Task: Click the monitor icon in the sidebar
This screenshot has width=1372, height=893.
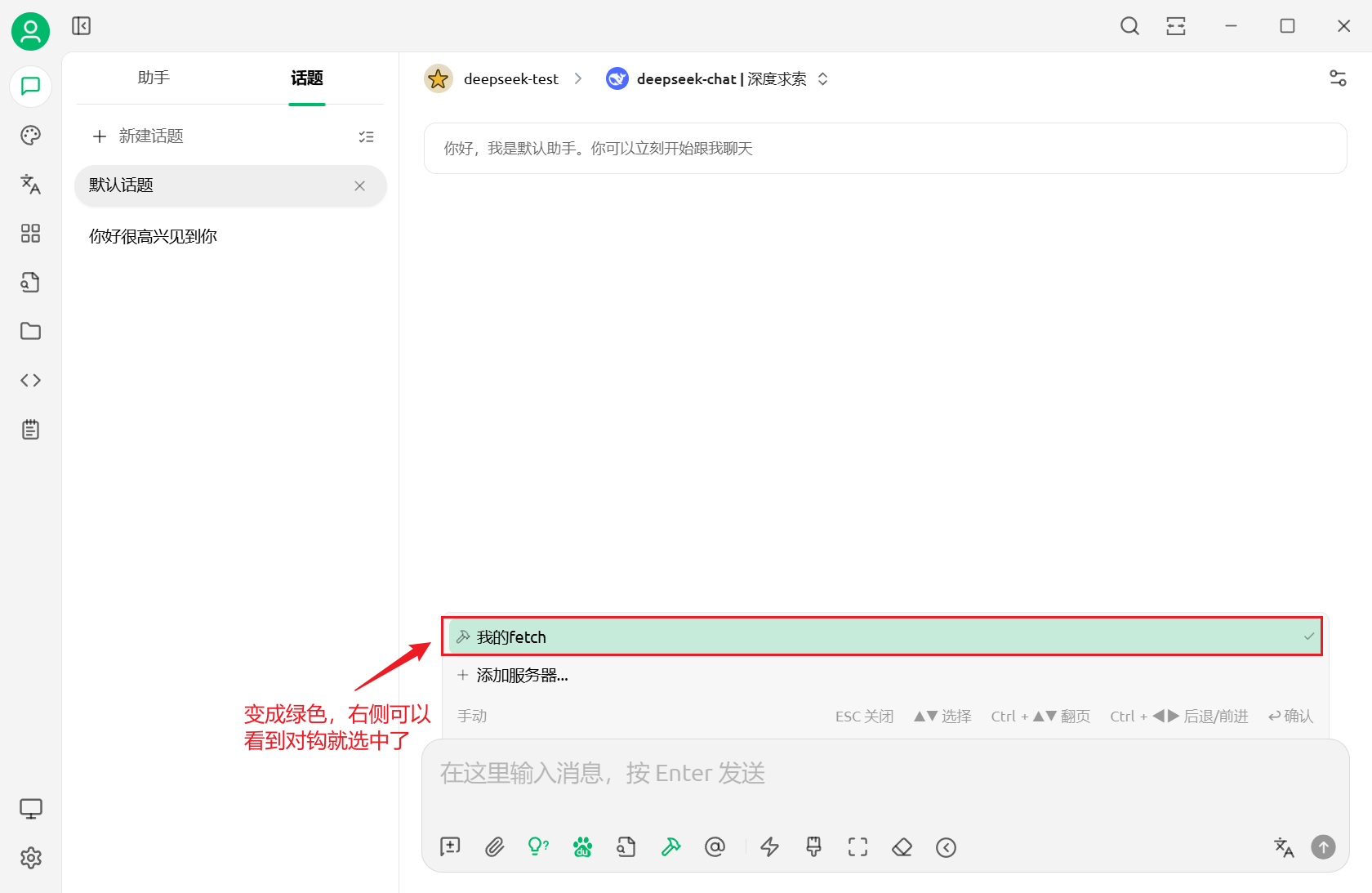Action: point(31,809)
